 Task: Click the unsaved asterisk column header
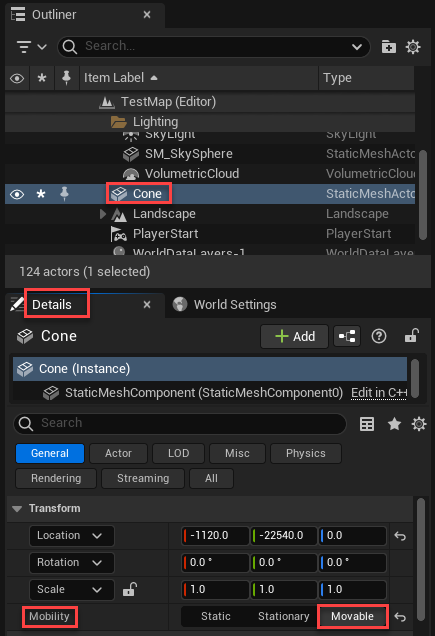(x=42, y=78)
